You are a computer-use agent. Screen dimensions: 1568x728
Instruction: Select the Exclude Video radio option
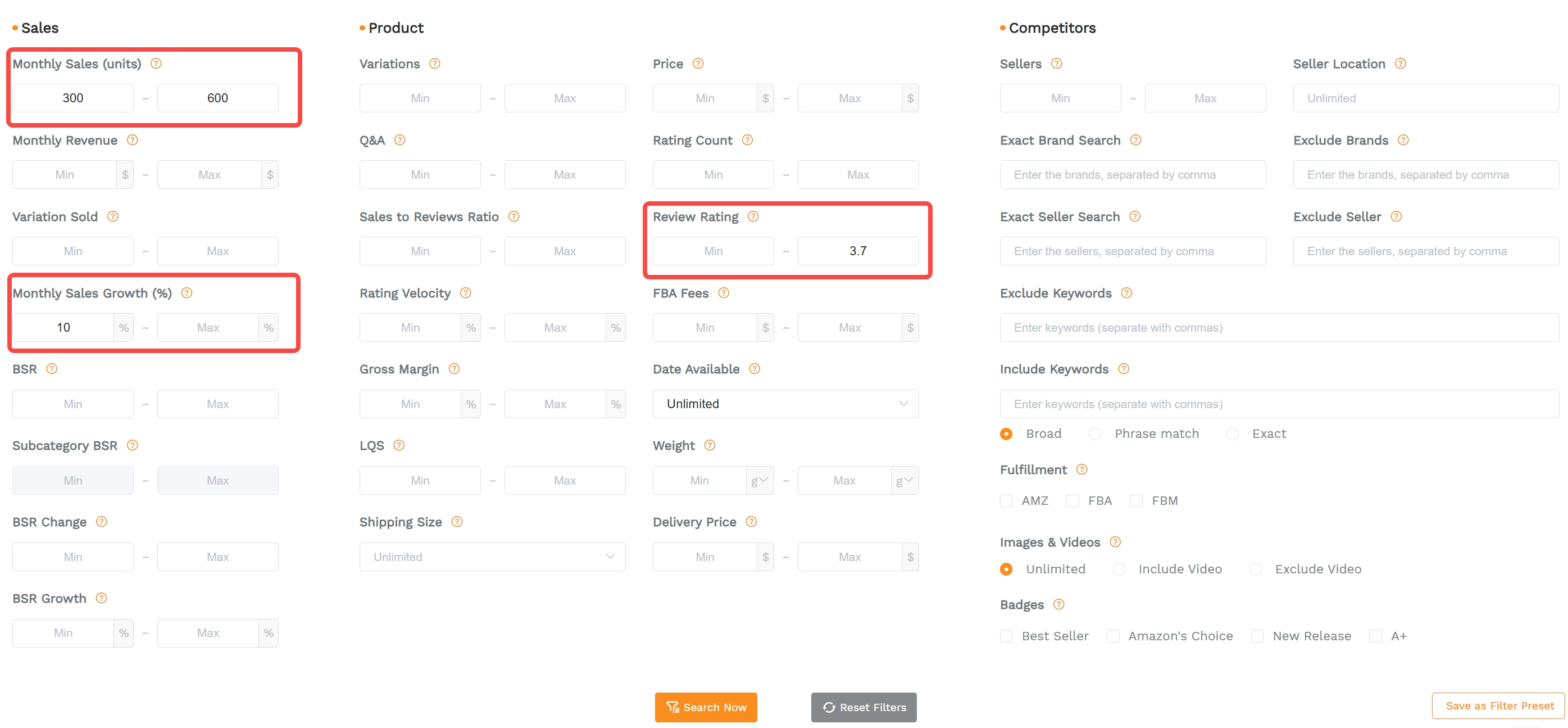coord(1256,569)
